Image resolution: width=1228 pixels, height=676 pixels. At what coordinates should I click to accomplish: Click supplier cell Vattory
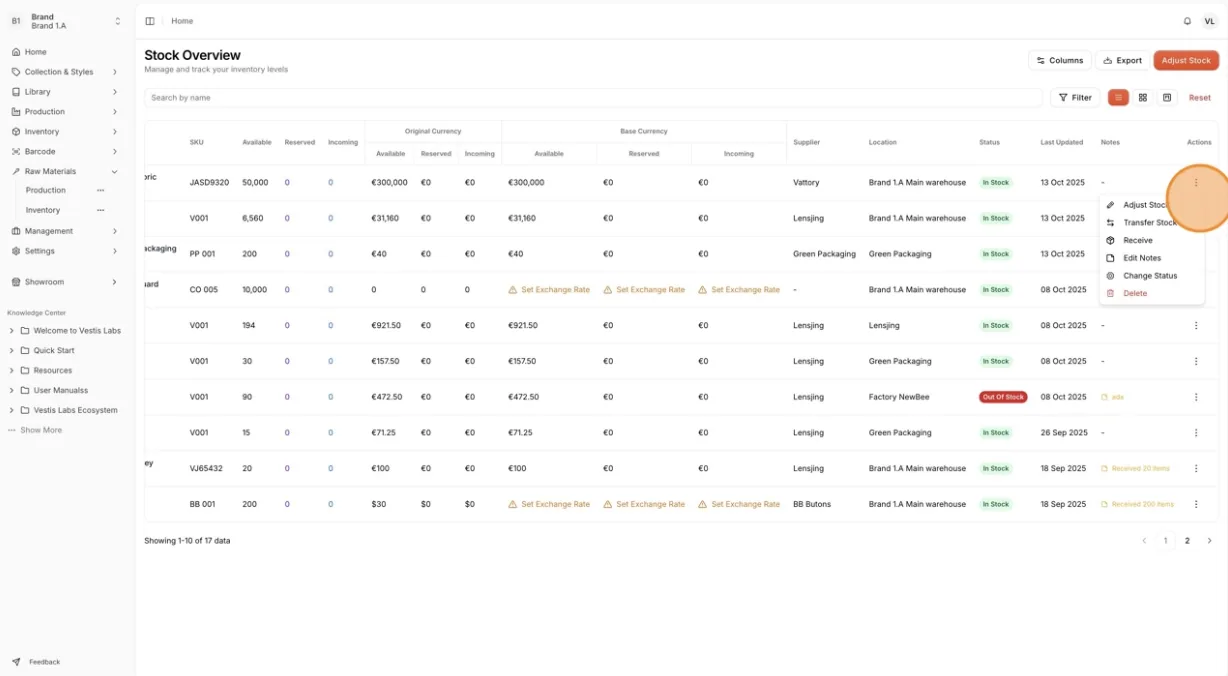pyautogui.click(x=806, y=183)
